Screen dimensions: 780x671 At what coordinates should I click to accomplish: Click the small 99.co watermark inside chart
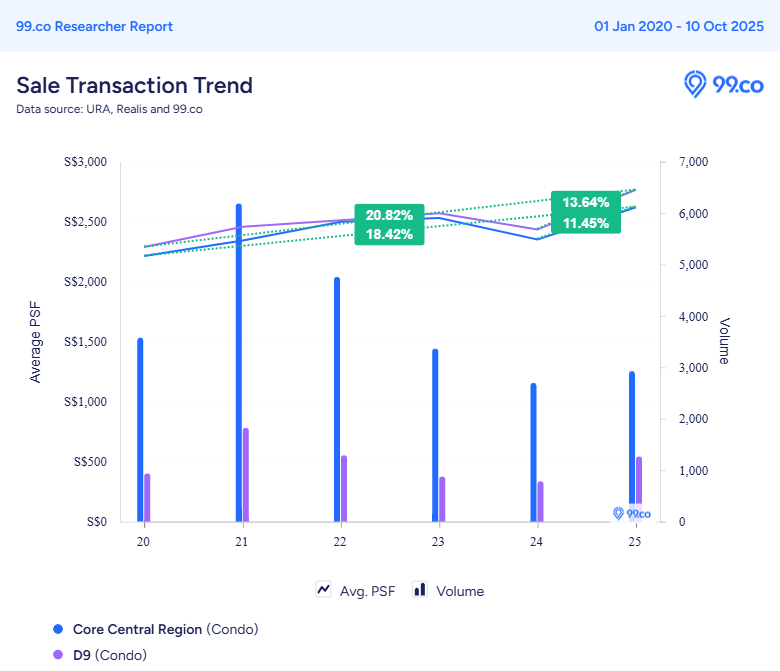point(631,514)
